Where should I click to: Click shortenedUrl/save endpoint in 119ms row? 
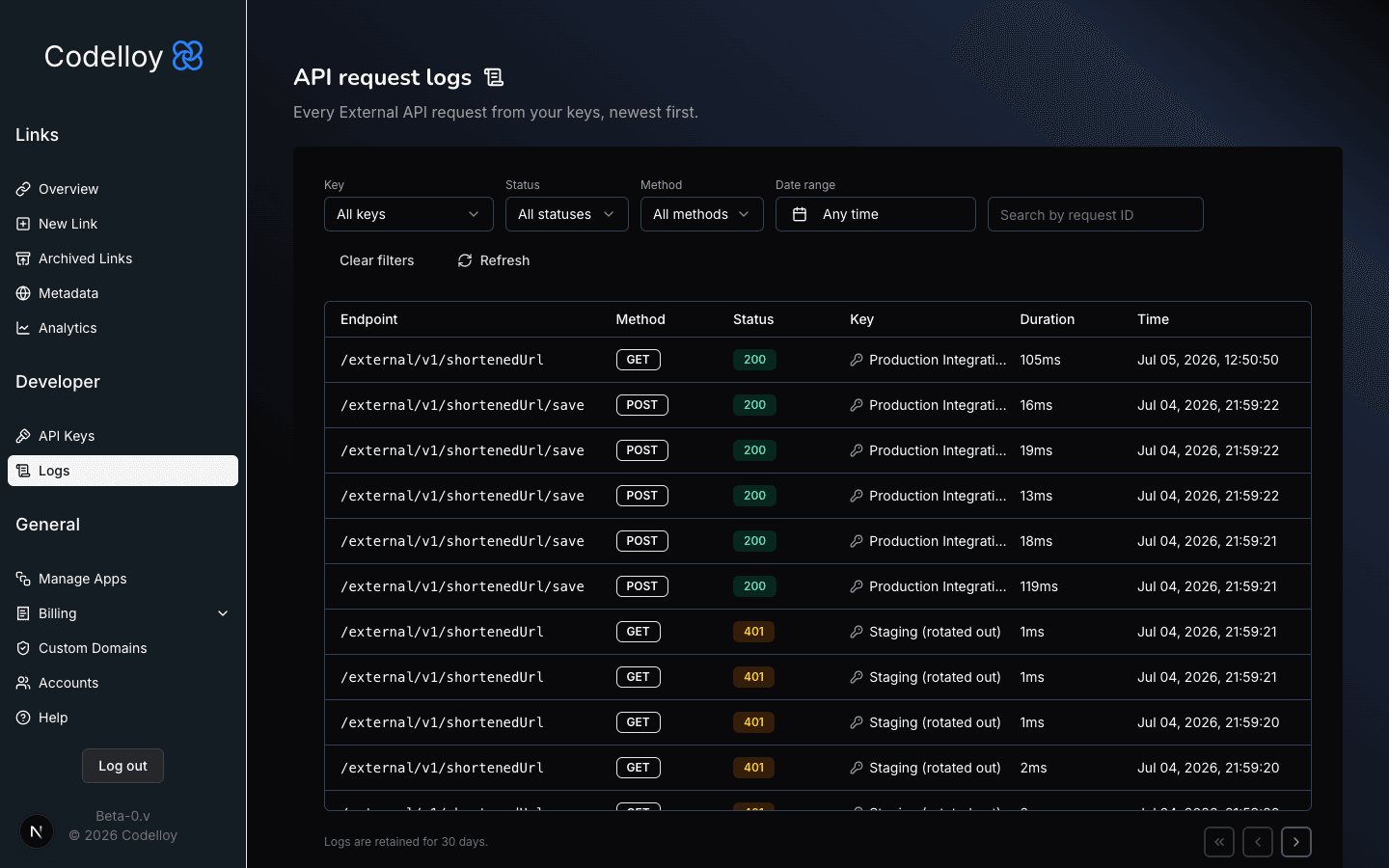click(x=462, y=586)
